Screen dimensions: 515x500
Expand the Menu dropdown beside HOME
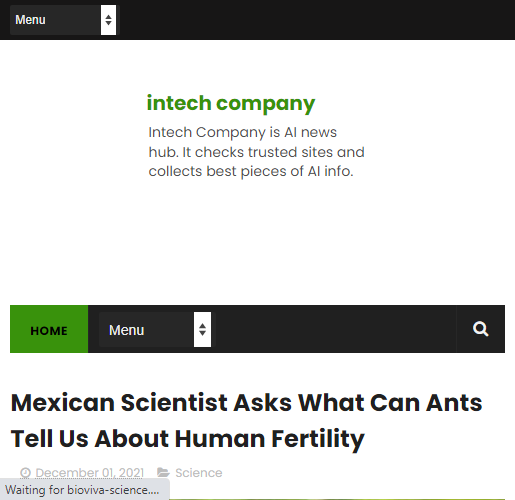click(155, 330)
